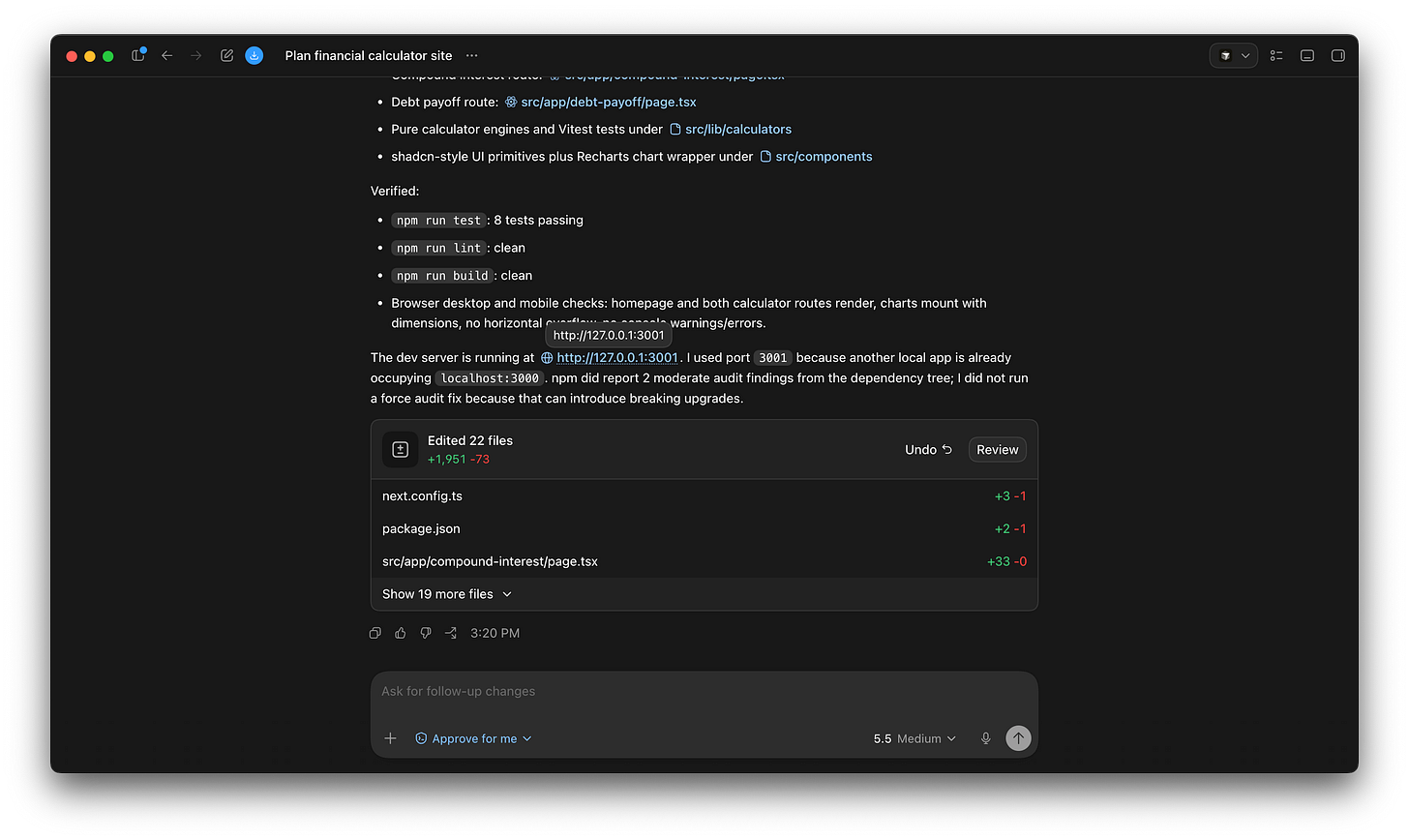Click the Plan financial calculator site title
The image size is (1409, 840).
pos(369,55)
